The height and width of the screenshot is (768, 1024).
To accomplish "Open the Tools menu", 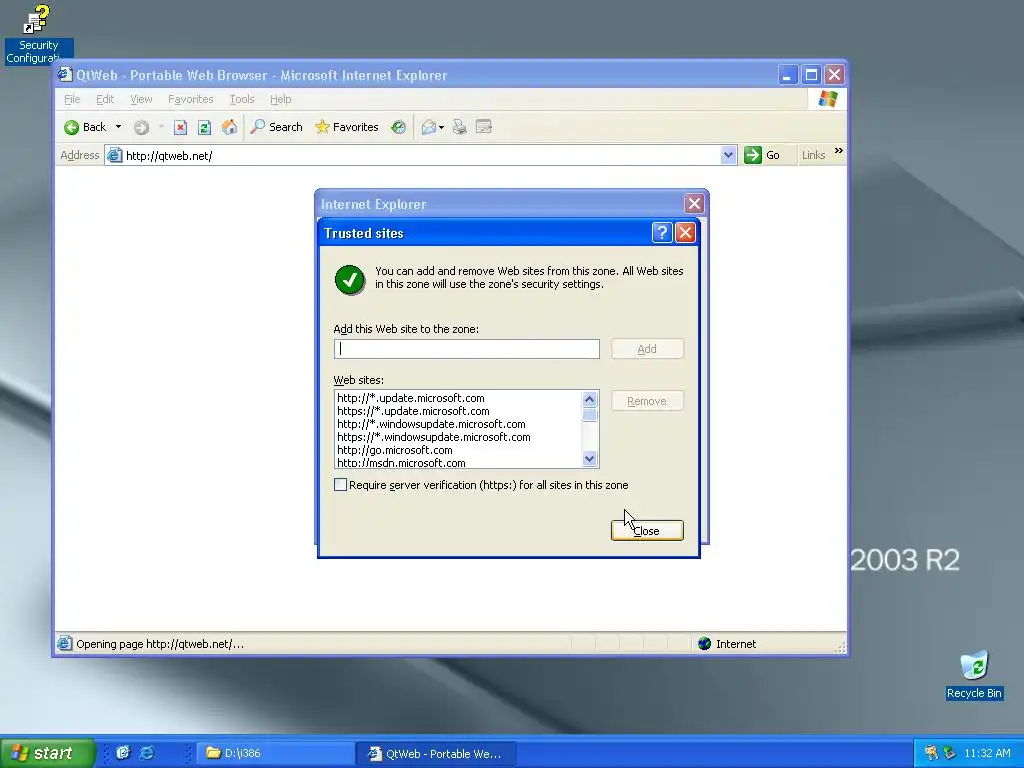I will point(242,99).
